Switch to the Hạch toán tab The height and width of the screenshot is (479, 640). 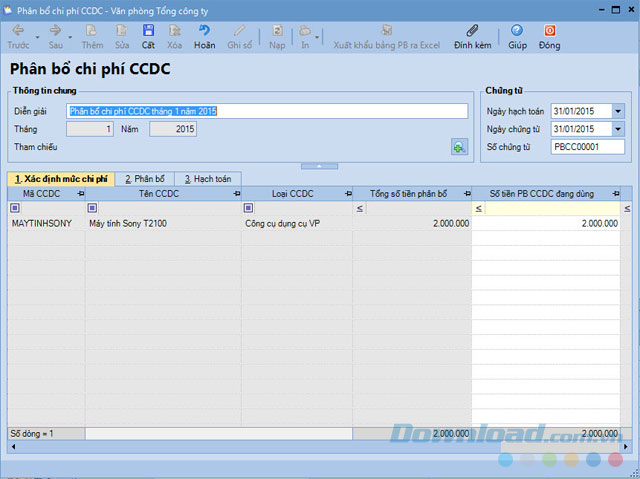click(208, 179)
